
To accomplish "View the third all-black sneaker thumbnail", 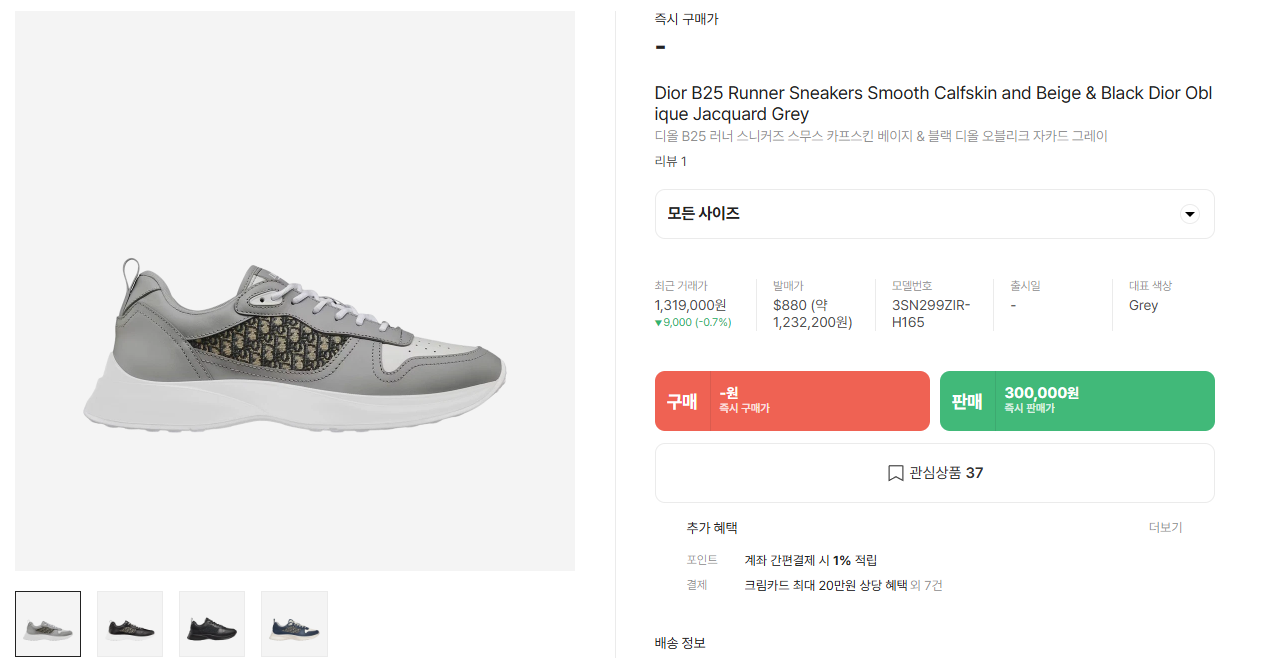I will point(212,624).
